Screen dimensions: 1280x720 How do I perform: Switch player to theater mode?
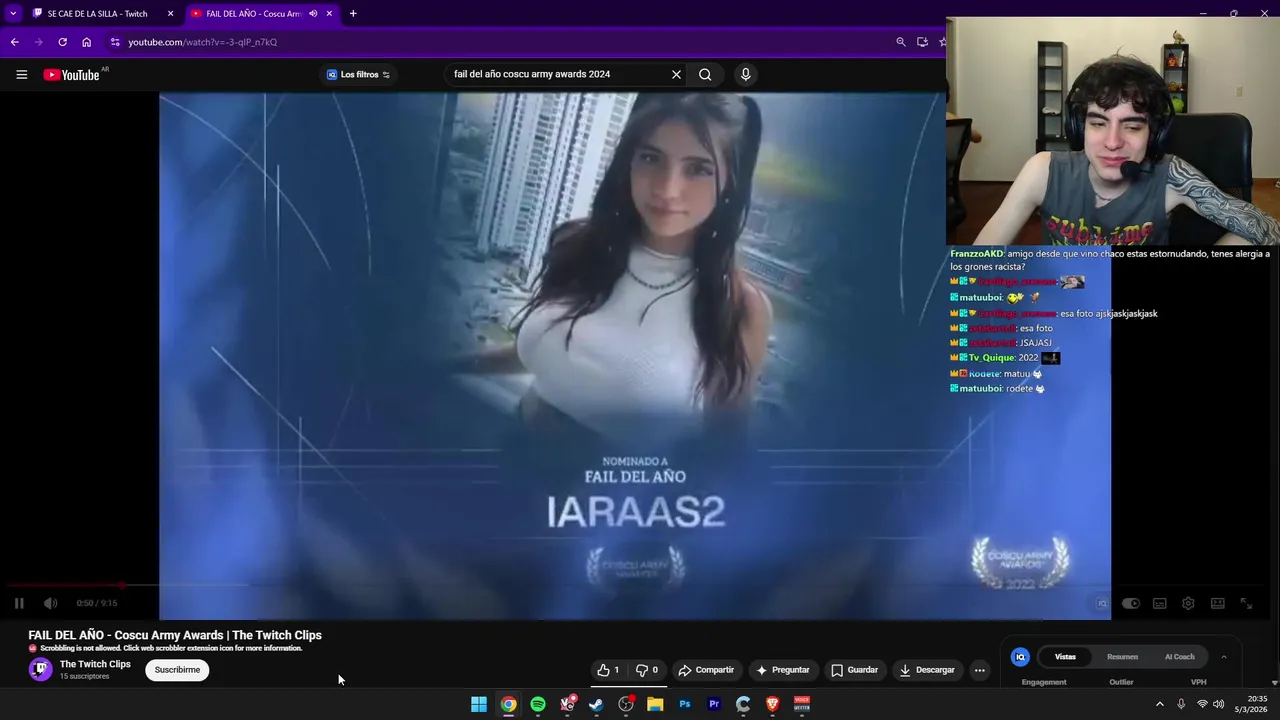pyautogui.click(x=1217, y=603)
